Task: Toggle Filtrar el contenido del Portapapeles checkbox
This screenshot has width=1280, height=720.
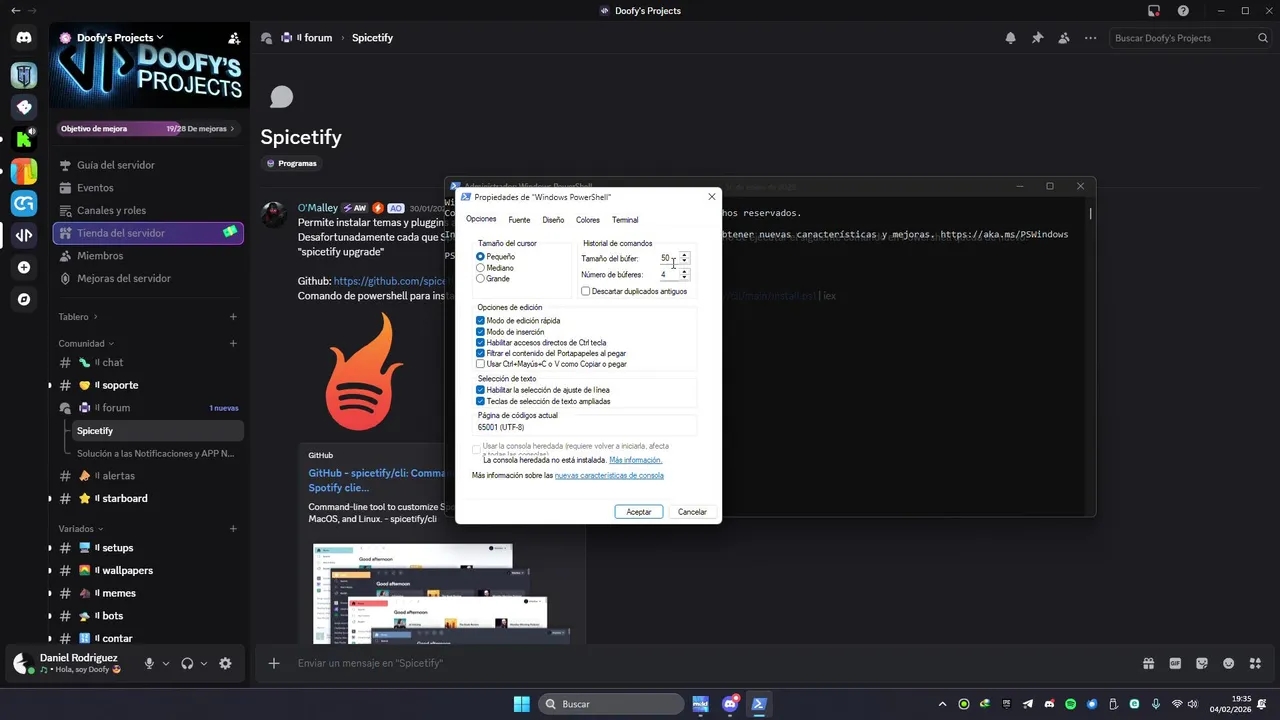Action: (551, 353)
